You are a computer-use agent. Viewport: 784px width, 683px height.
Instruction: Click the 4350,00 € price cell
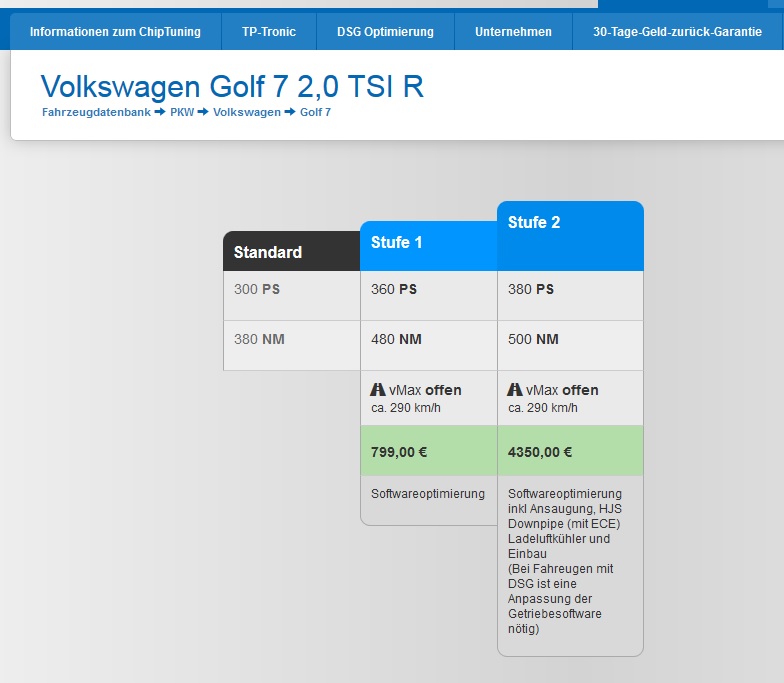[x=569, y=452]
